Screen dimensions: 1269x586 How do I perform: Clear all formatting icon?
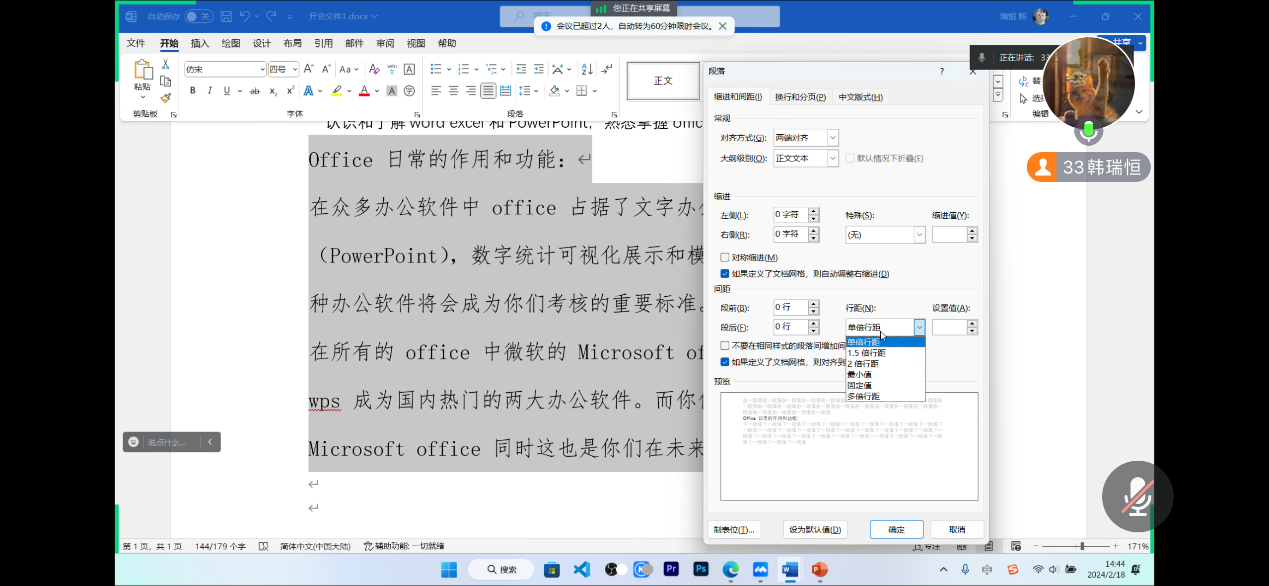tap(374, 69)
